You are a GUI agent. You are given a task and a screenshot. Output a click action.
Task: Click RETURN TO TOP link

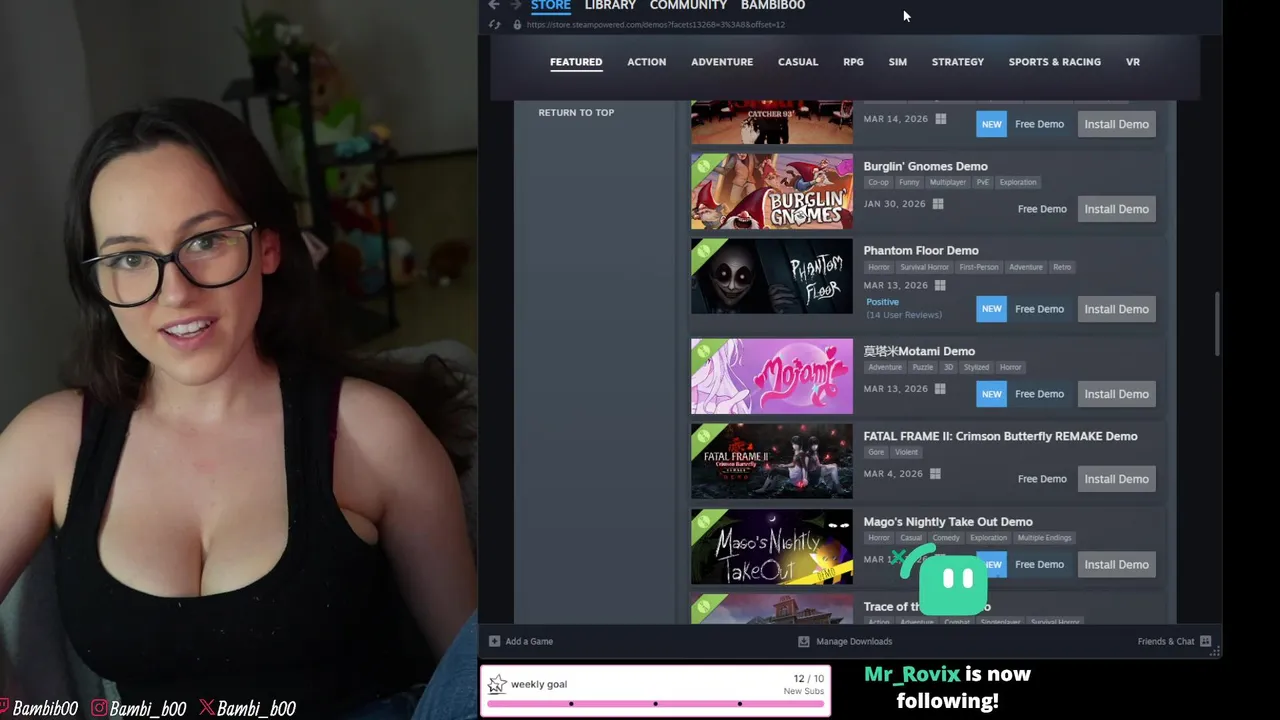(x=576, y=112)
